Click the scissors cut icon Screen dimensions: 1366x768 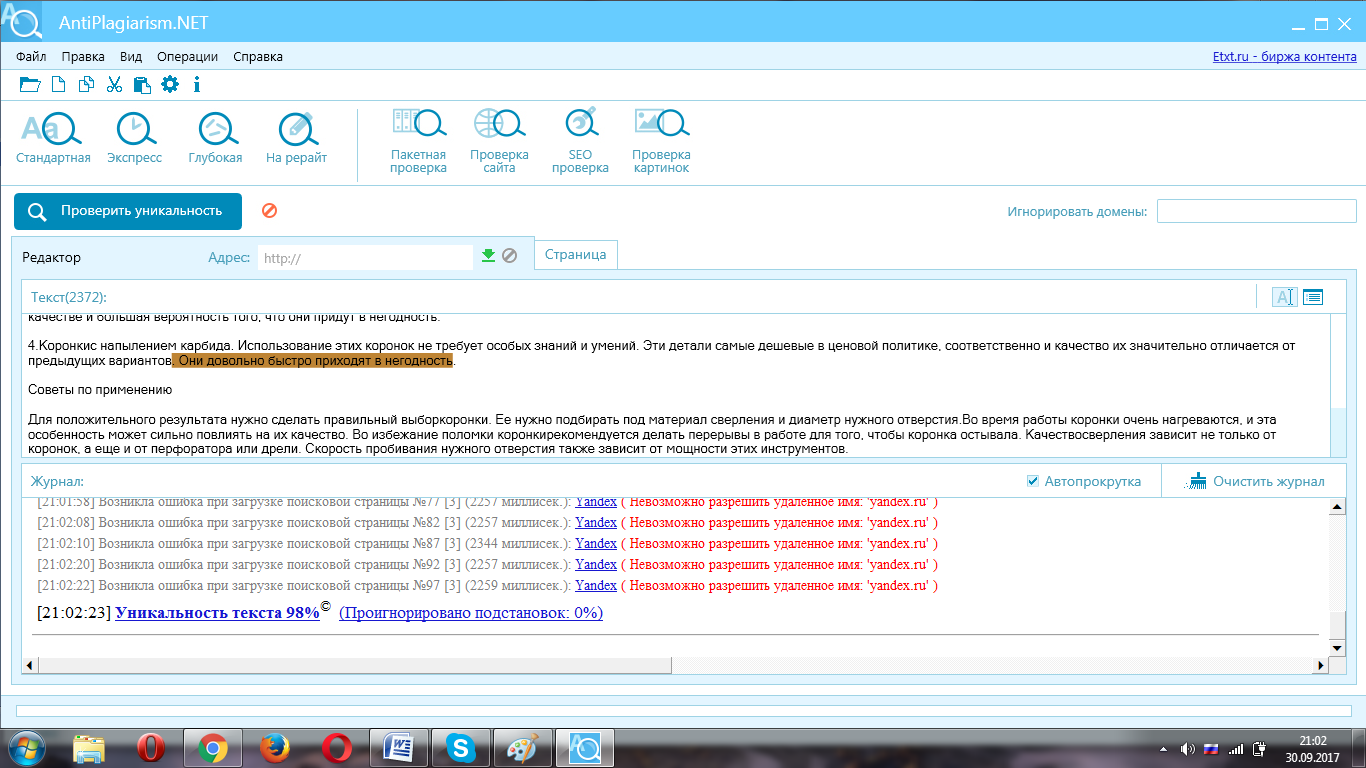pos(114,84)
